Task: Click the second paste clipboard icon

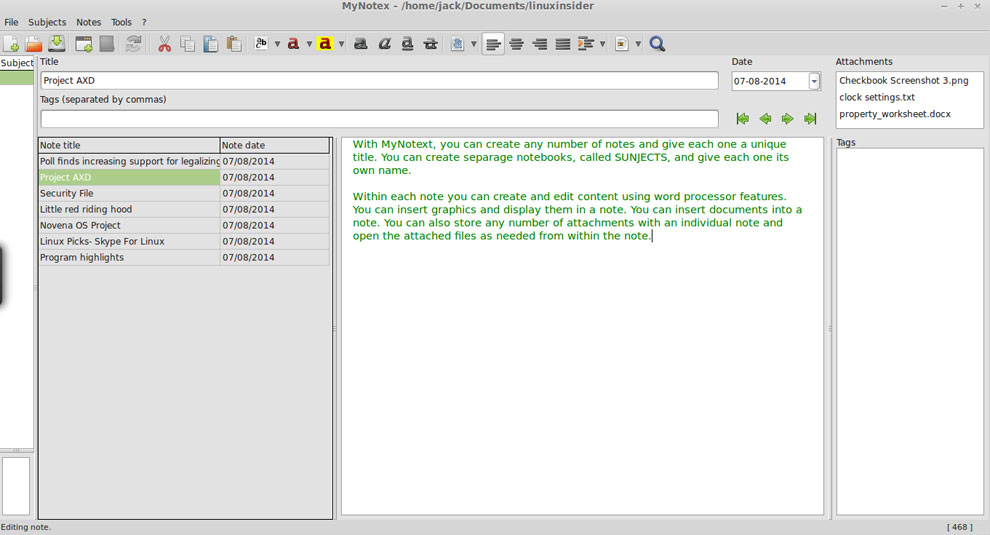Action: (x=234, y=44)
